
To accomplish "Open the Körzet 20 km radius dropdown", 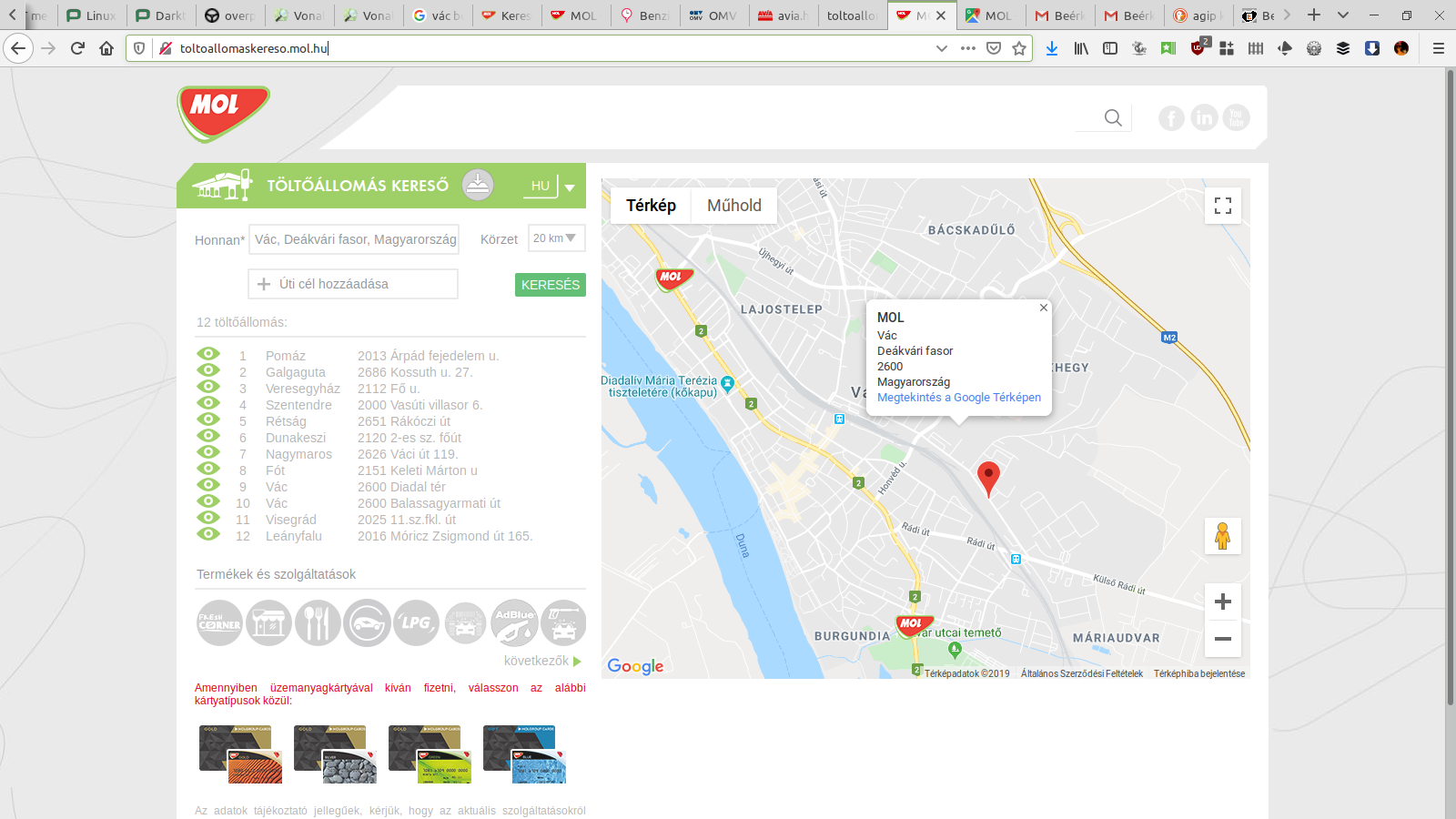I will pos(556,238).
